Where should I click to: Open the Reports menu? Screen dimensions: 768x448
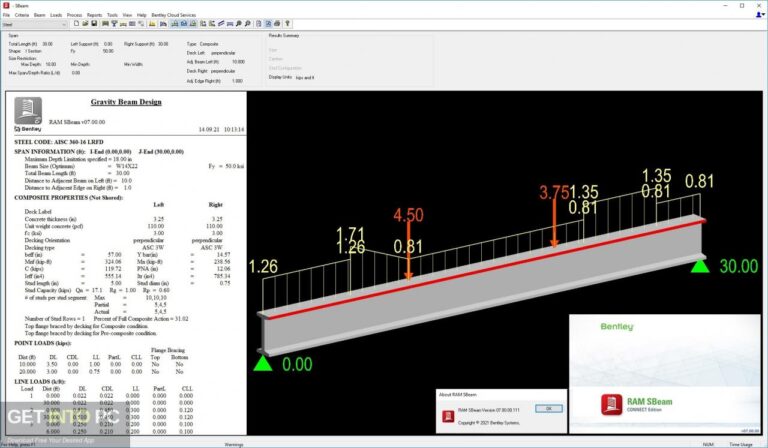[x=95, y=15]
